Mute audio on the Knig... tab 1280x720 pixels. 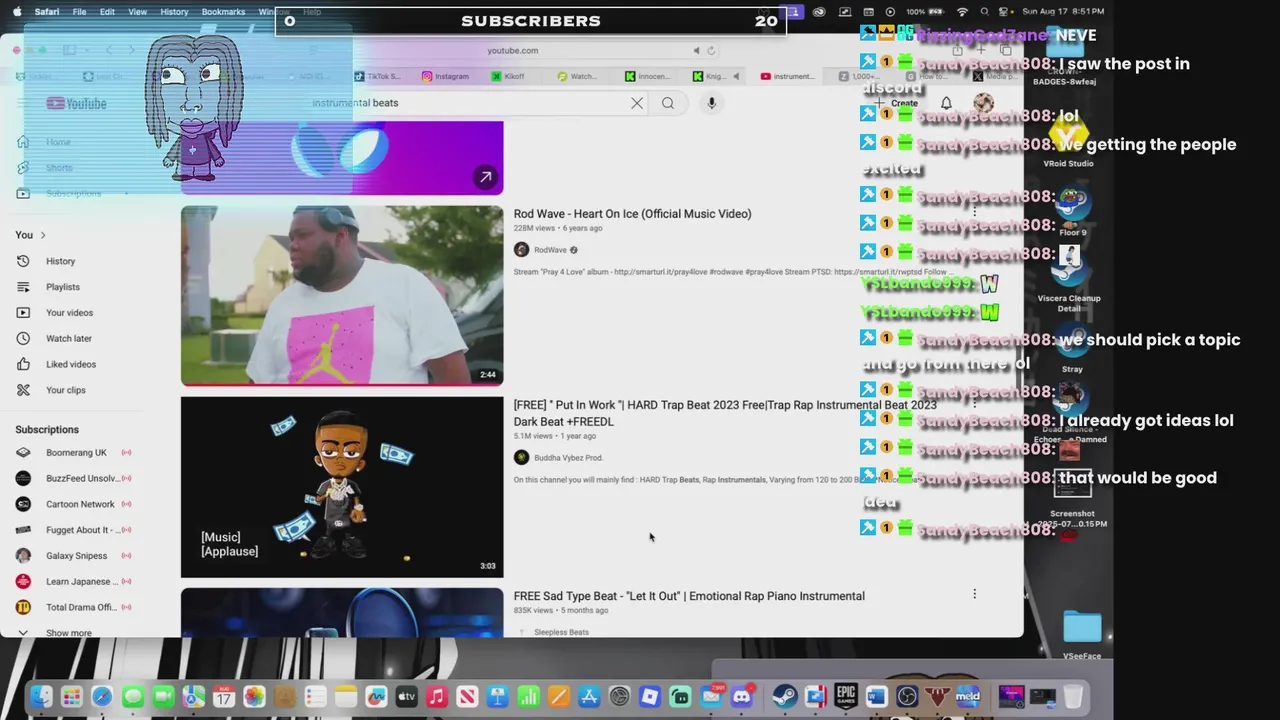(736, 76)
